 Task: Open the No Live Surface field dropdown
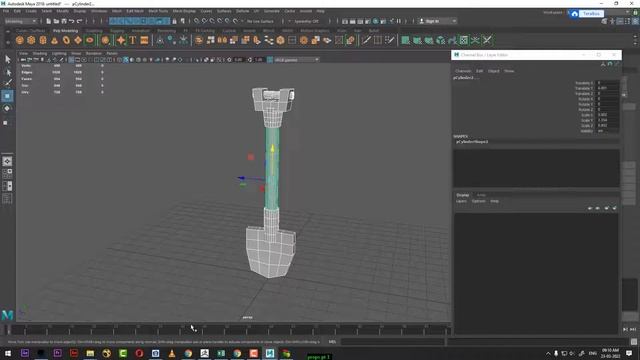click(x=260, y=21)
